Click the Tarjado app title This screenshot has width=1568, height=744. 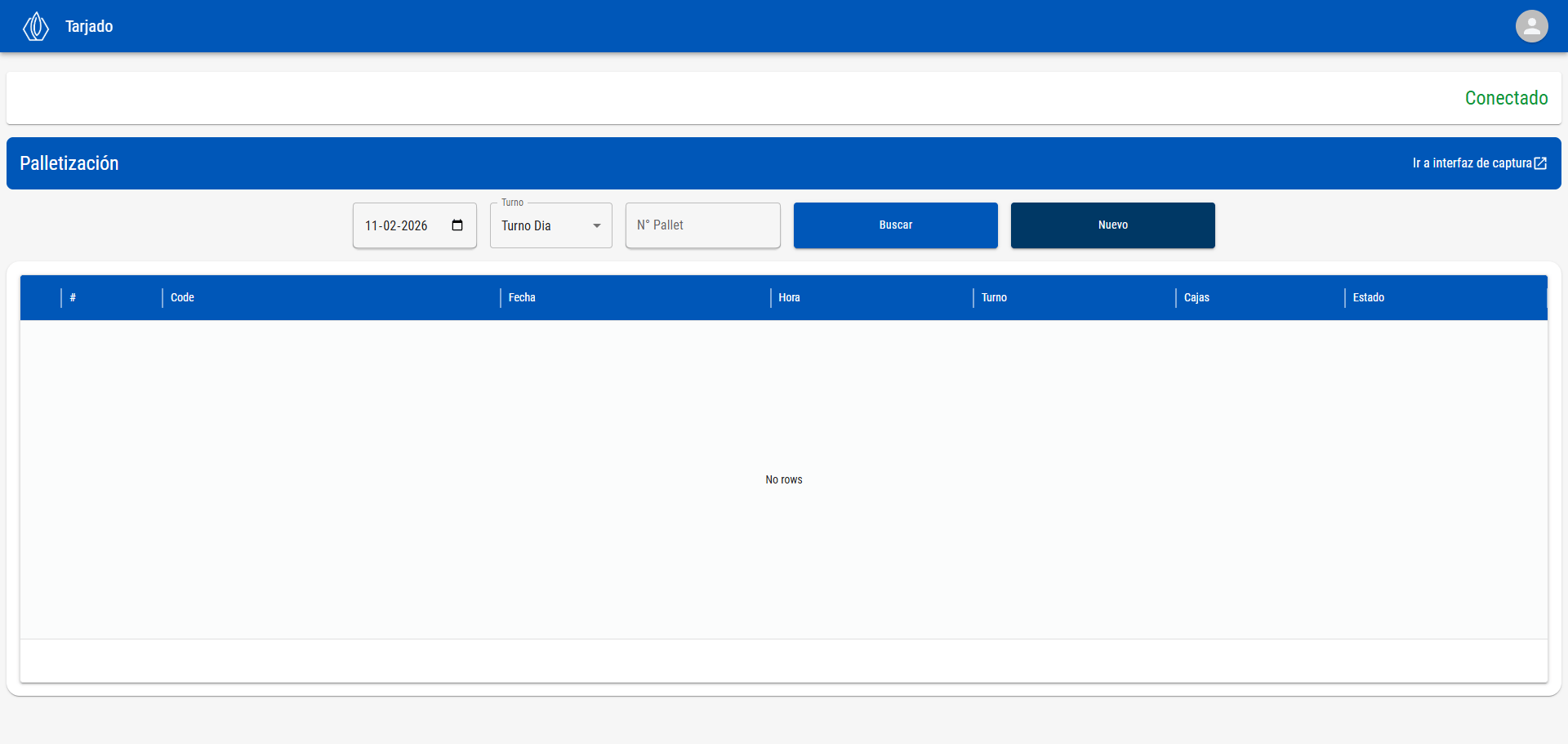point(89,26)
